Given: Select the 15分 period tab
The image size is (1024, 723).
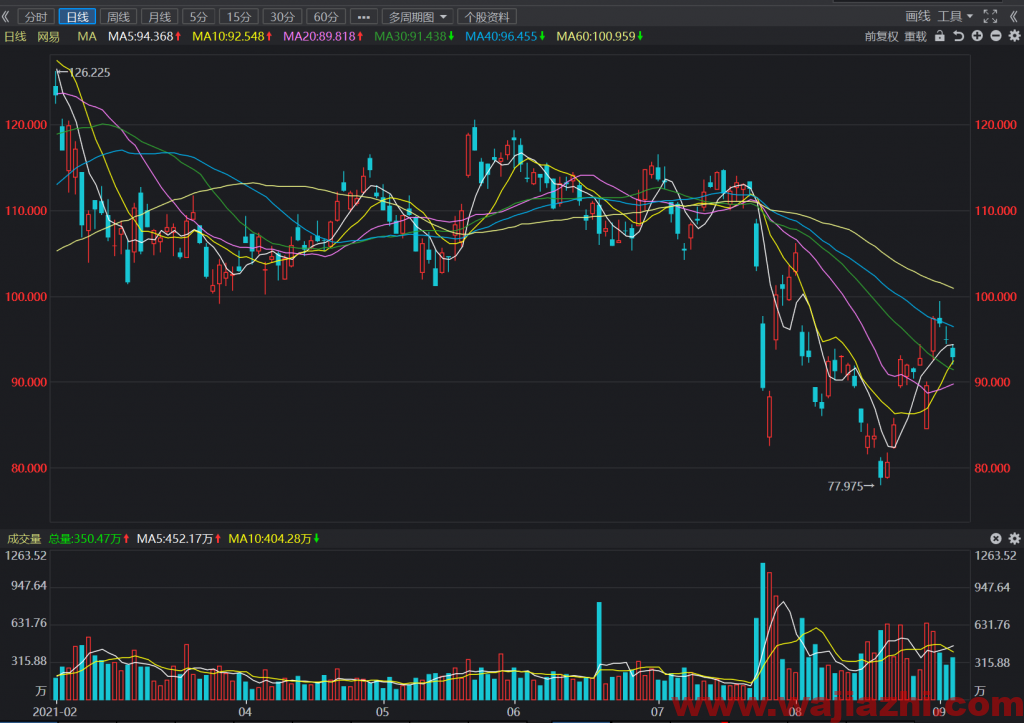Looking at the screenshot, I should (x=239, y=16).
